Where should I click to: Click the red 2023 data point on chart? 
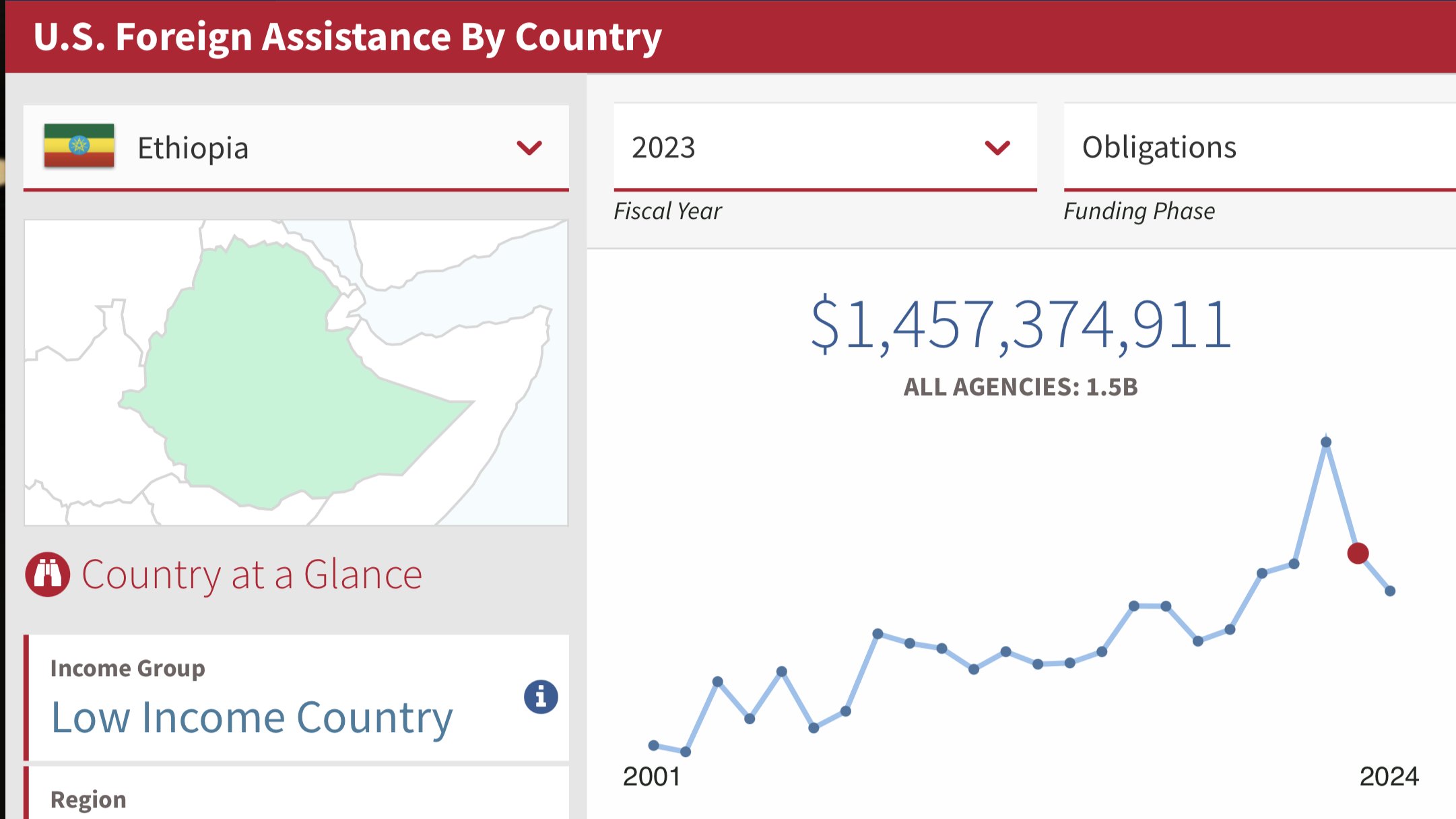(1358, 553)
